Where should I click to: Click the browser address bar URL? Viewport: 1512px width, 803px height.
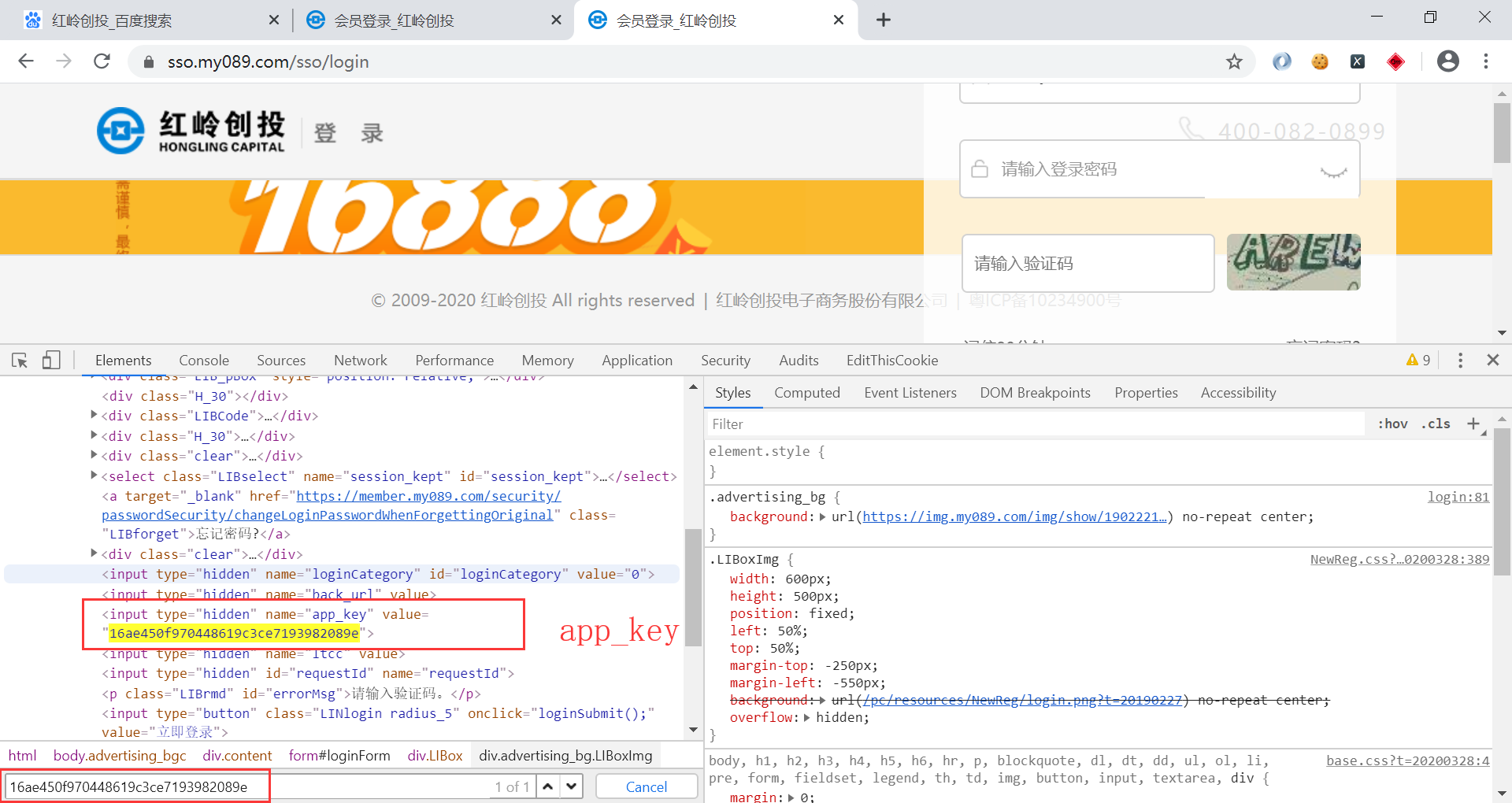point(268,61)
